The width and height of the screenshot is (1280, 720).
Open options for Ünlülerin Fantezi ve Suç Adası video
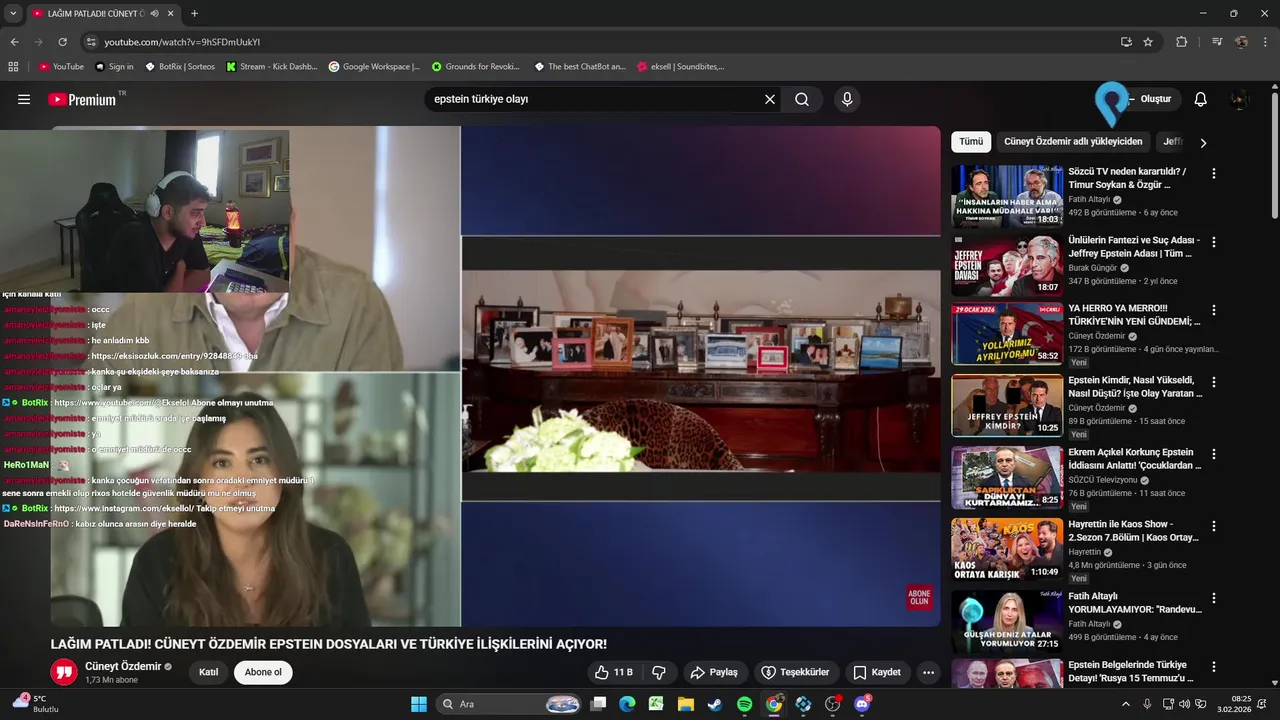coord(1214,242)
